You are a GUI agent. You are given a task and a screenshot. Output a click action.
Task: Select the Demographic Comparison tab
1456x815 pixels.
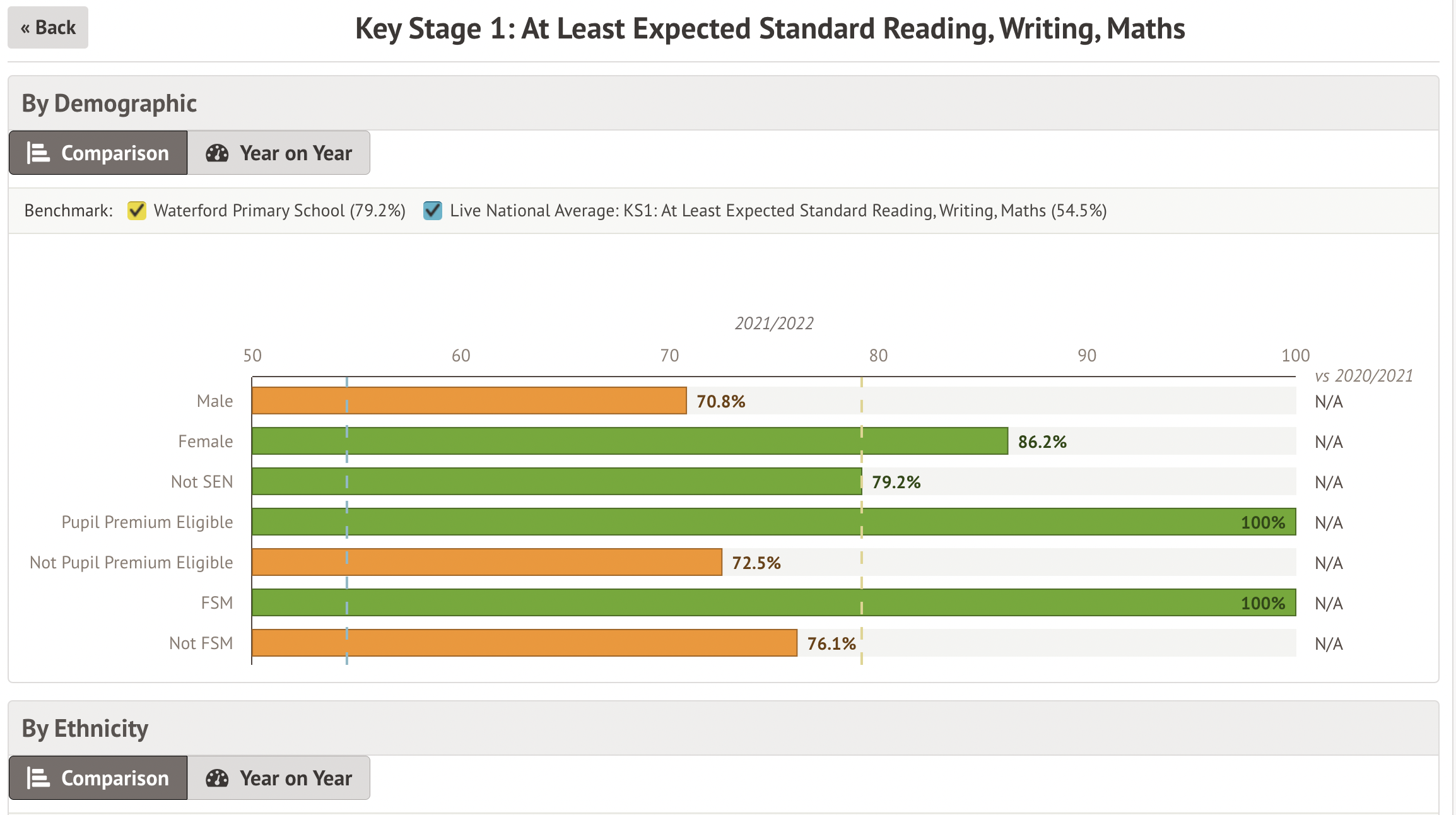98,153
